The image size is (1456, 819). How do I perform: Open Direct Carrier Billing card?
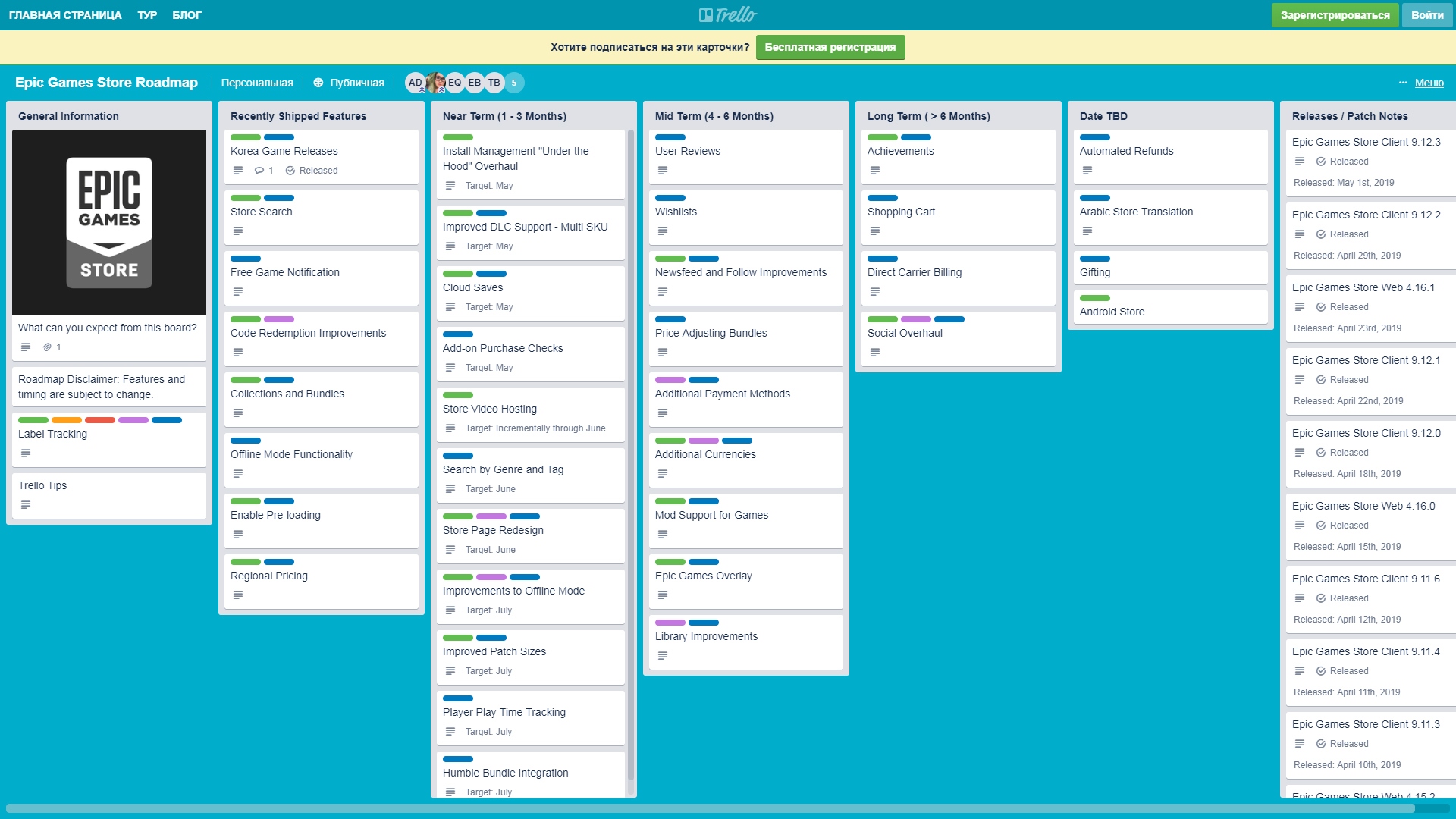[959, 278]
